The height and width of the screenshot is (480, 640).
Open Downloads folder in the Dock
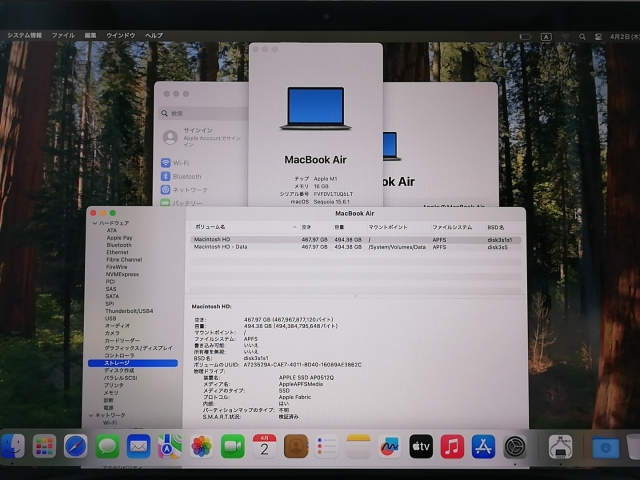click(606, 447)
